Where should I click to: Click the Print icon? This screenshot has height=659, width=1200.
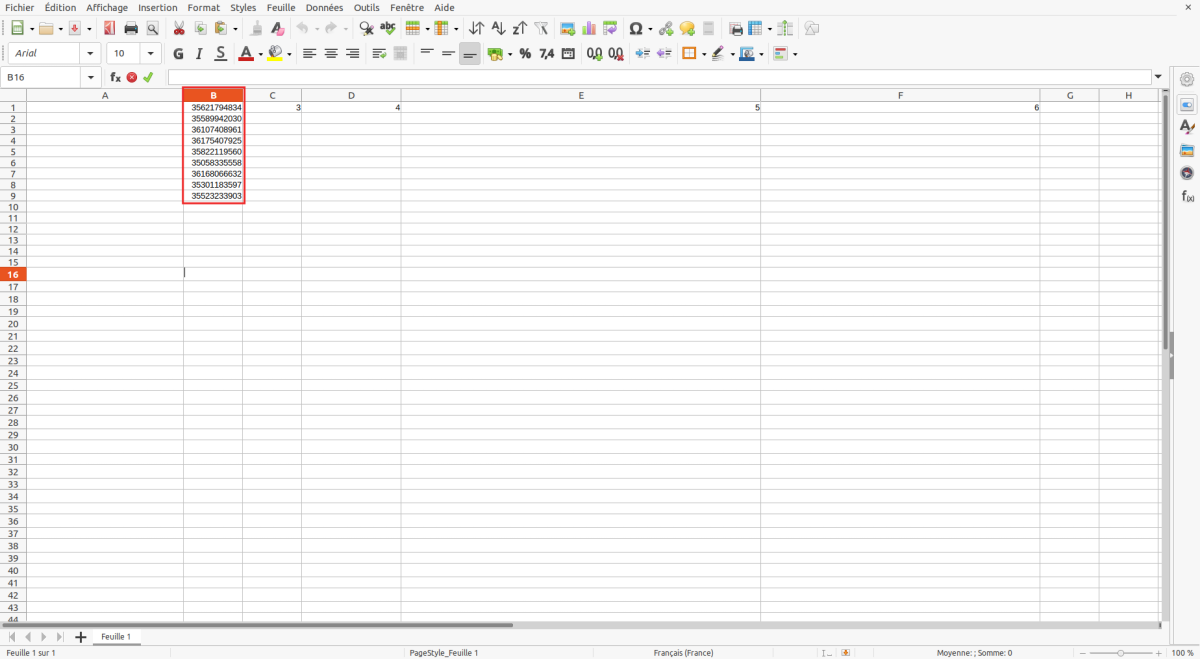coord(131,29)
